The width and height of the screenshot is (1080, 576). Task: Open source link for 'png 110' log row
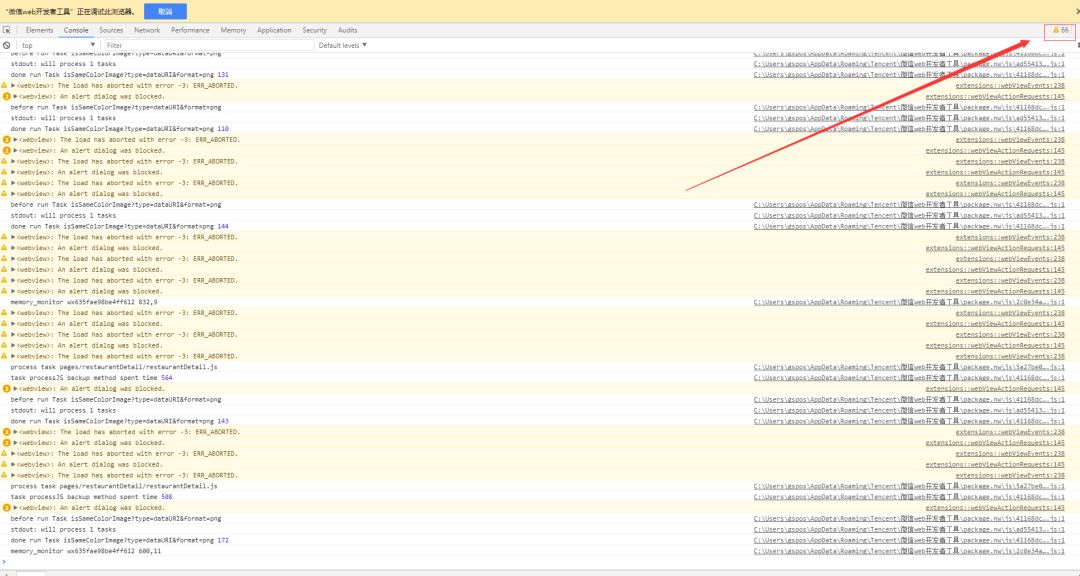coord(908,129)
